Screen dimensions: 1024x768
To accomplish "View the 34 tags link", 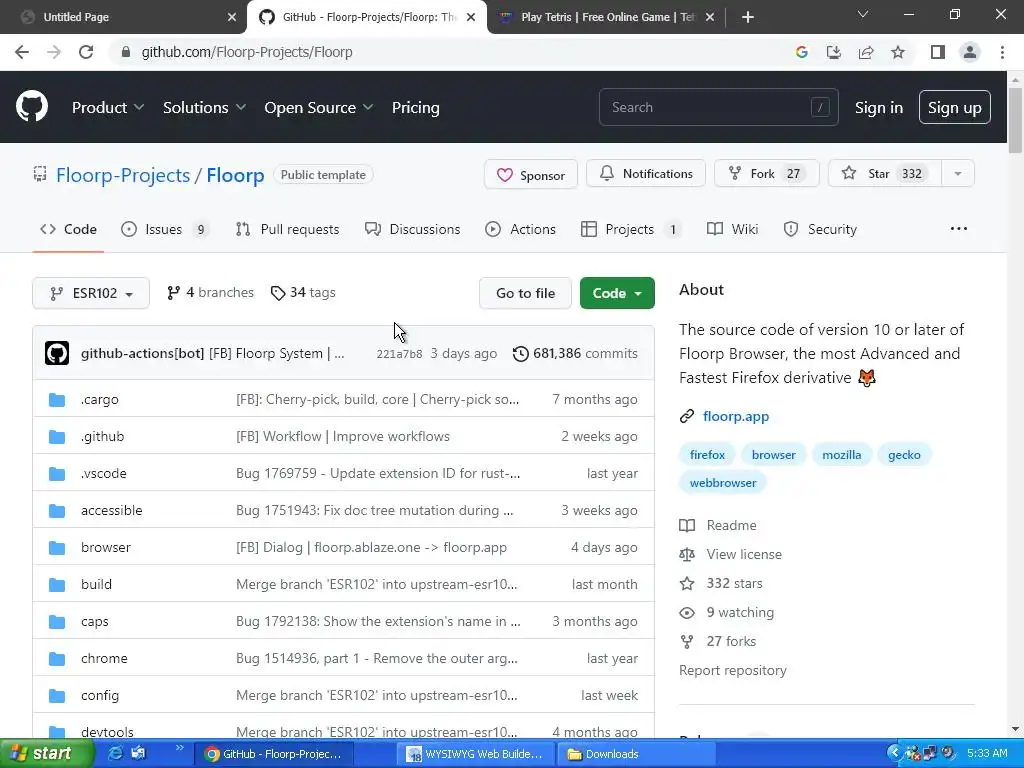I will tap(303, 293).
